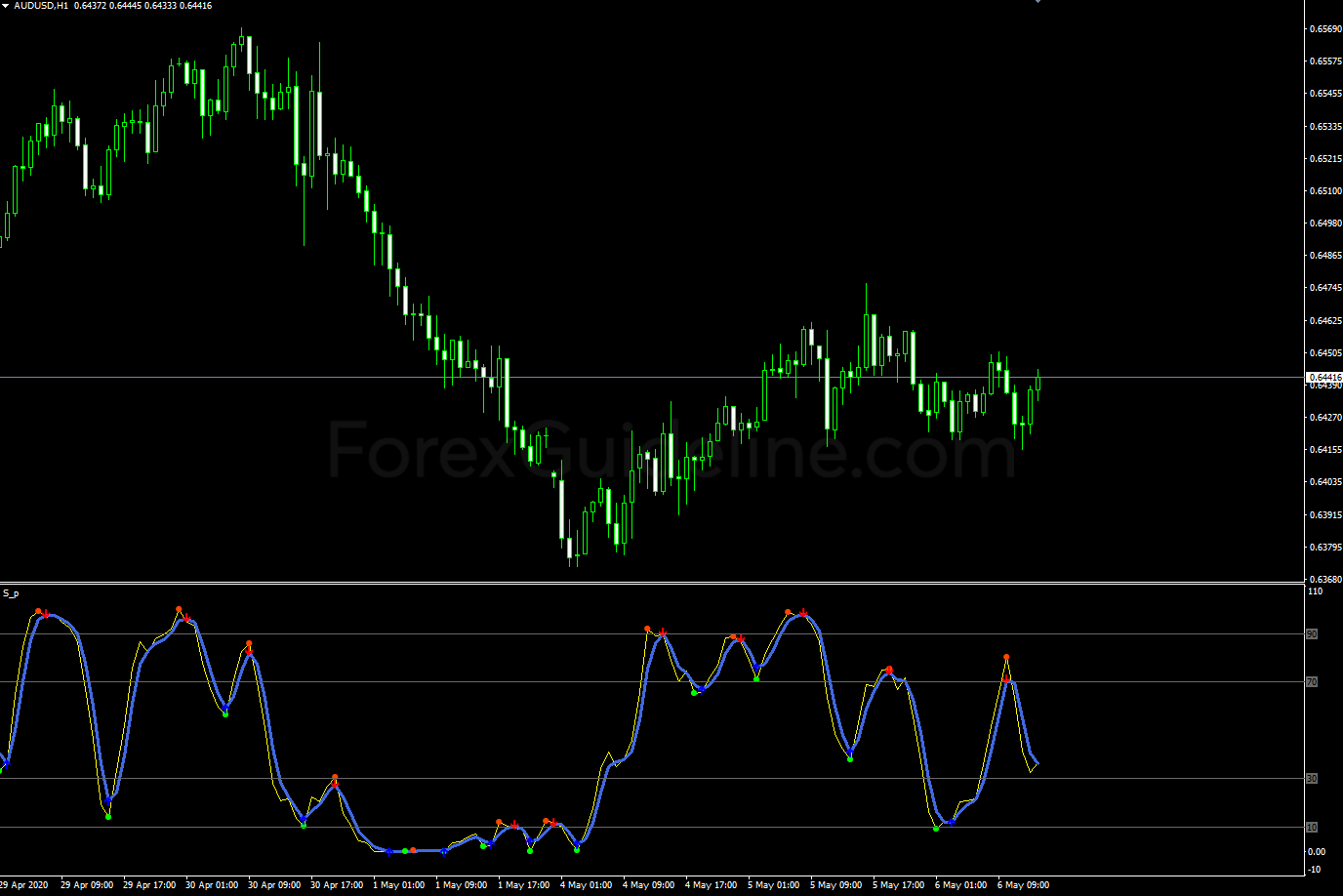Viewport: 1343px width, 896px height.
Task: Click the 1 May 01:00 time label
Action: click(398, 885)
